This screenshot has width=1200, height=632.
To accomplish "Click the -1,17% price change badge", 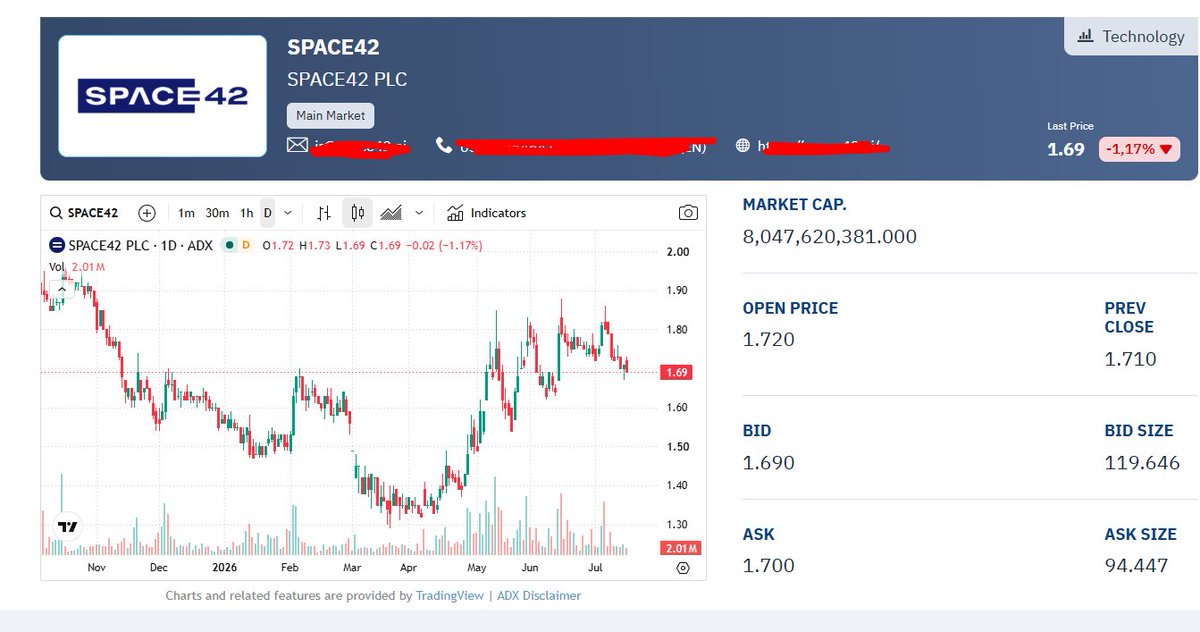I will pyautogui.click(x=1140, y=149).
